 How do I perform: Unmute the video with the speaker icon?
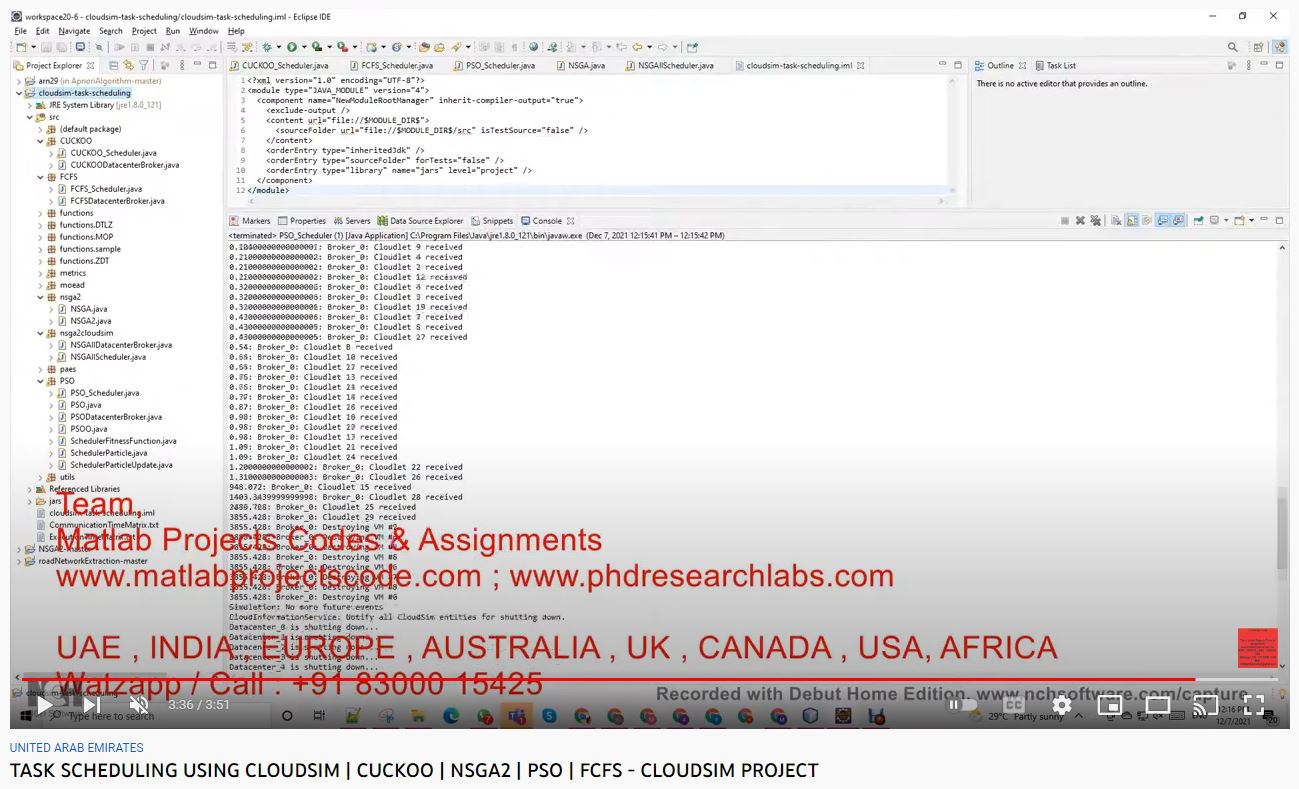point(139,705)
